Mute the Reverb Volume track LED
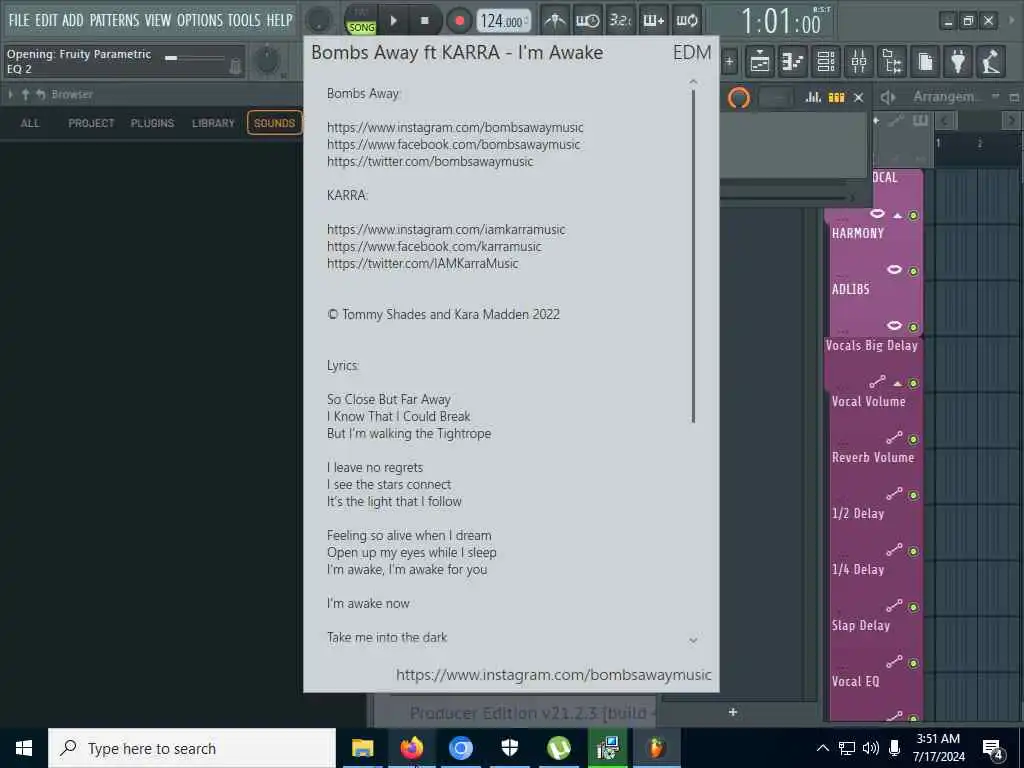The height and width of the screenshot is (768, 1024). tap(913, 495)
